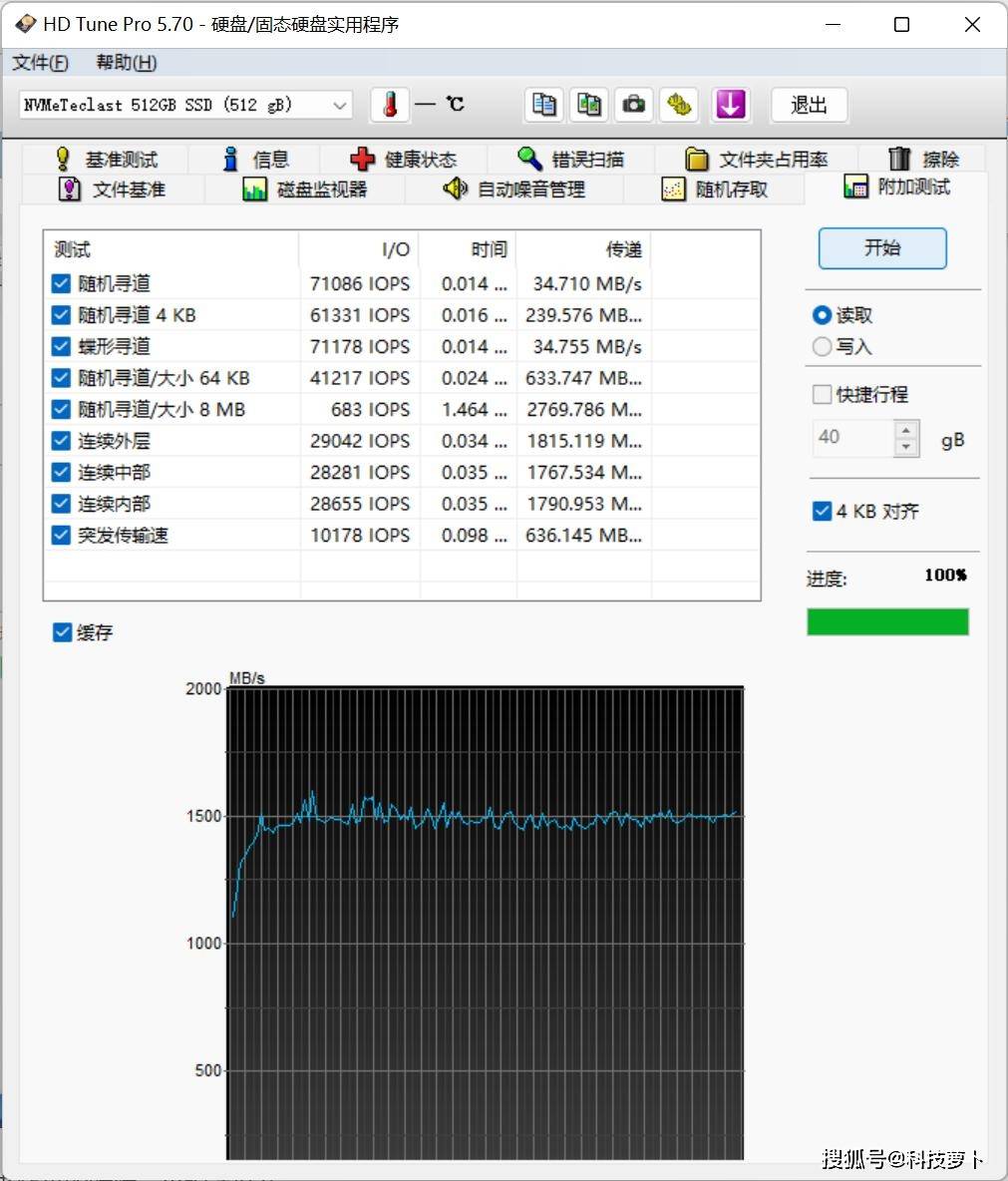Image resolution: width=1008 pixels, height=1181 pixels.
Task: Click the 1790.953 M... transfer value
Action: point(584,504)
